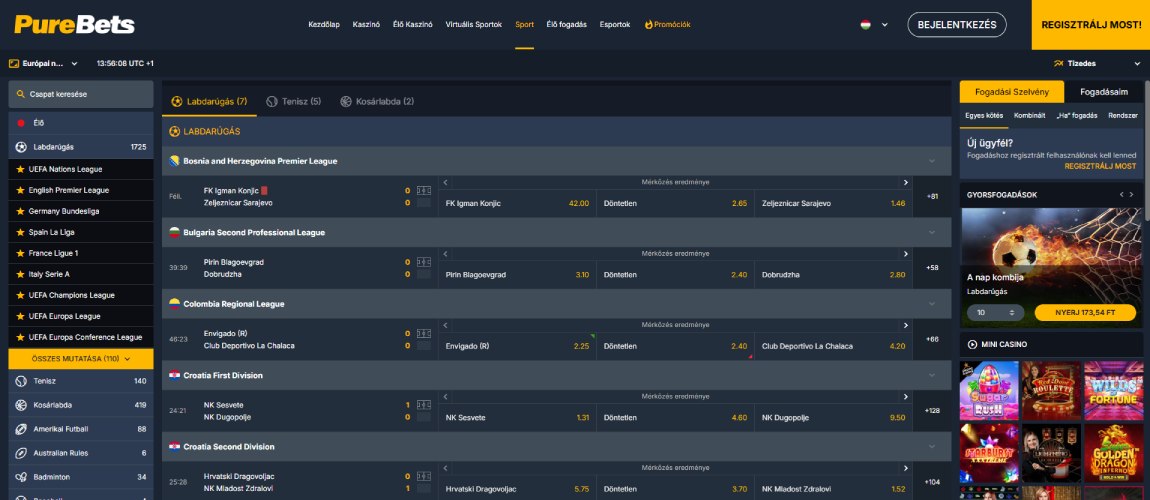Click the tennis icon beside Tenisz sidebar entry
This screenshot has width=1150, height=500.
click(x=21, y=381)
